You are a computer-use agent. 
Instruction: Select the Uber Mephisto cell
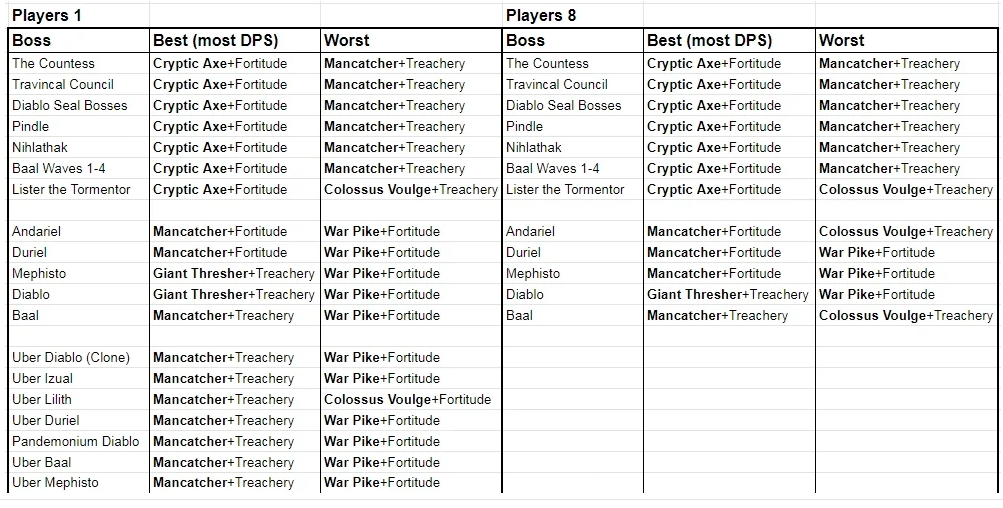(55, 483)
